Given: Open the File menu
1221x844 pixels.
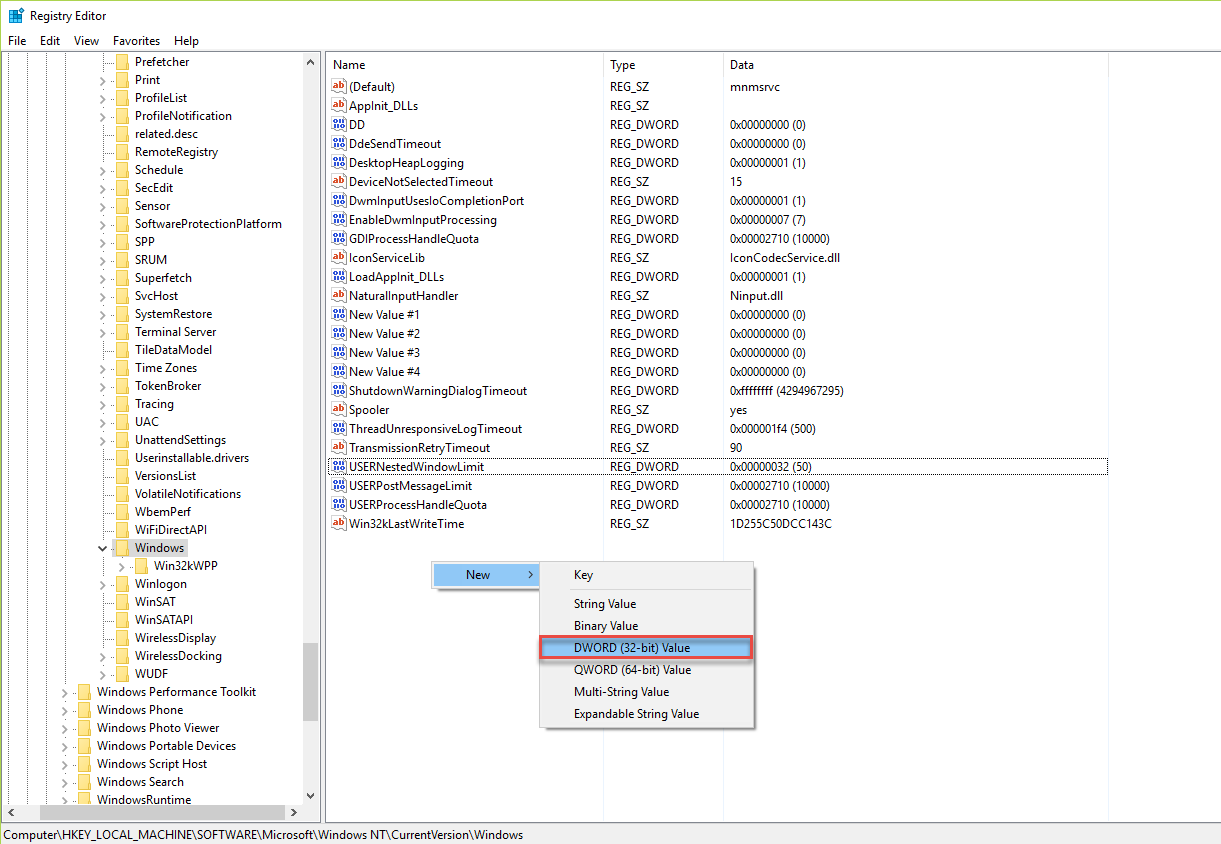Looking at the screenshot, I should tap(17, 41).
